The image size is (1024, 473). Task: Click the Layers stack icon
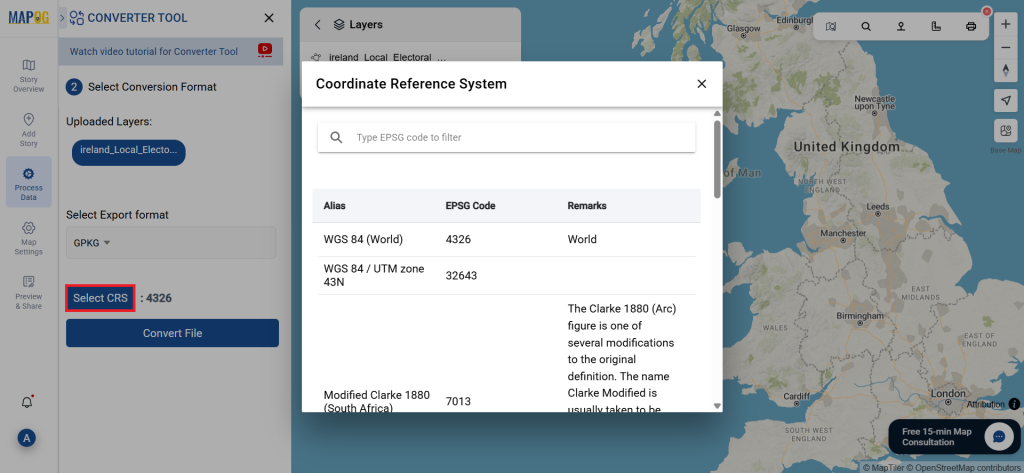(x=339, y=25)
